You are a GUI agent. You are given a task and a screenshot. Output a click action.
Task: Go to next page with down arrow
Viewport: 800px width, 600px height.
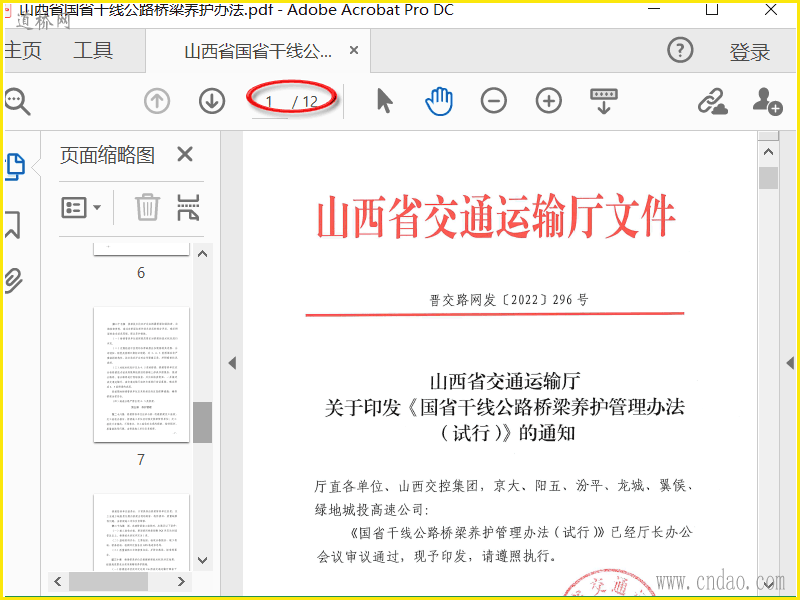(x=212, y=101)
